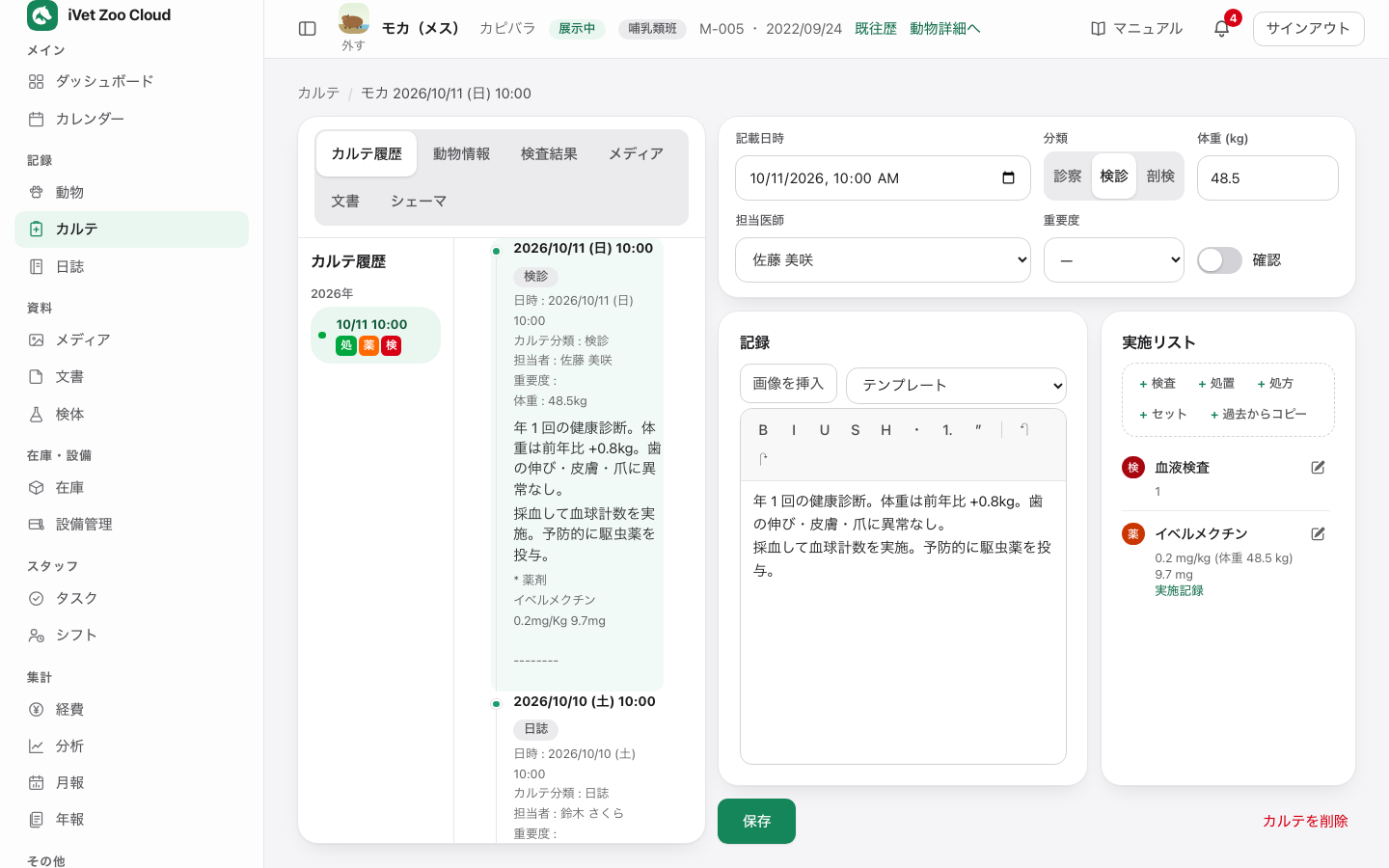The image size is (1389, 868).
Task: Apply bold formatting in record editor
Action: [x=763, y=430]
